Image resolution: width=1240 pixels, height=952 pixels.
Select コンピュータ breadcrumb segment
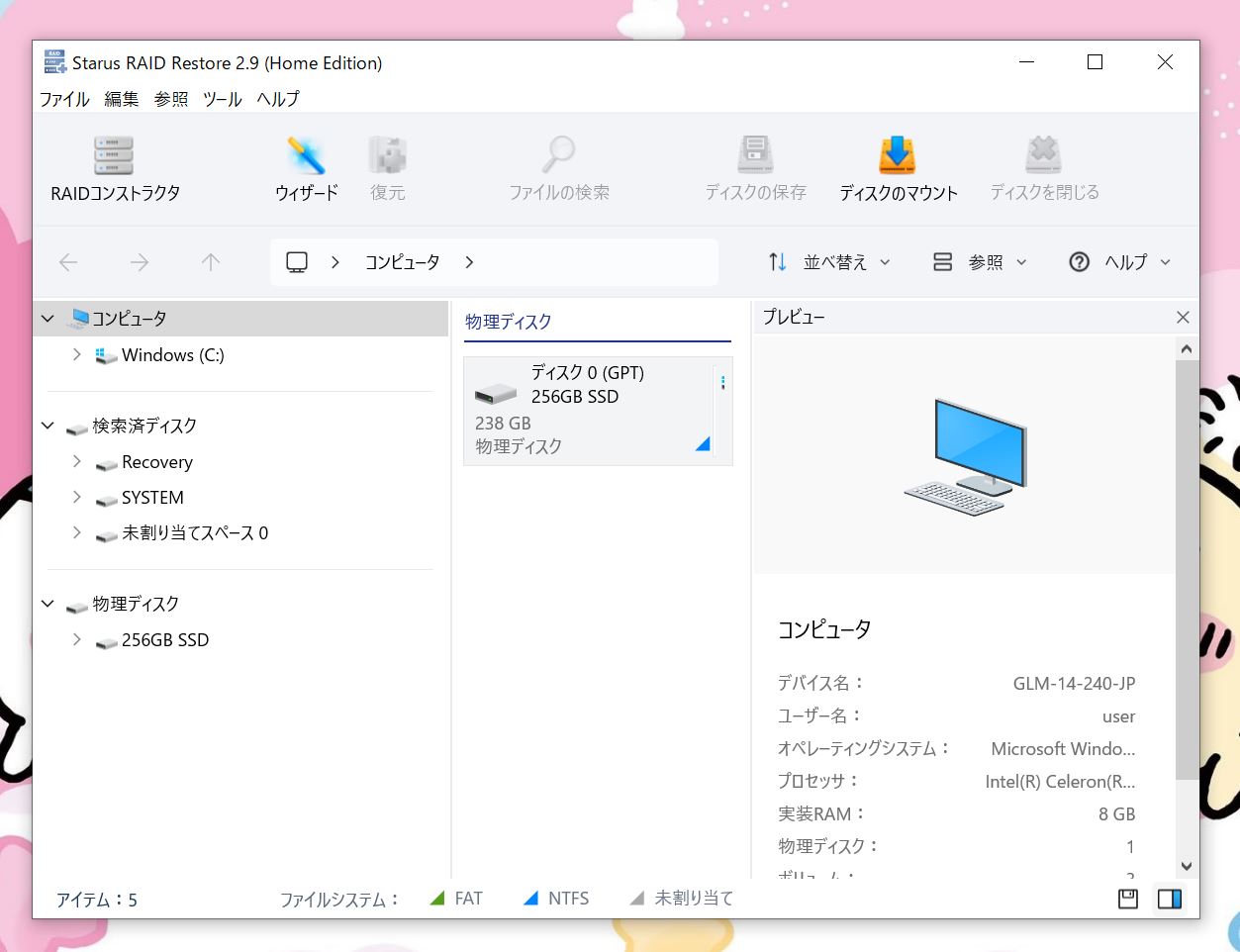[x=402, y=262]
